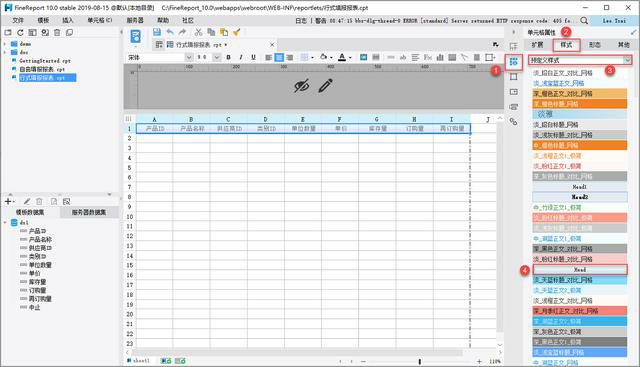The height and width of the screenshot is (367, 640).
Task: Switch to the 样式 tab
Action: (x=566, y=45)
